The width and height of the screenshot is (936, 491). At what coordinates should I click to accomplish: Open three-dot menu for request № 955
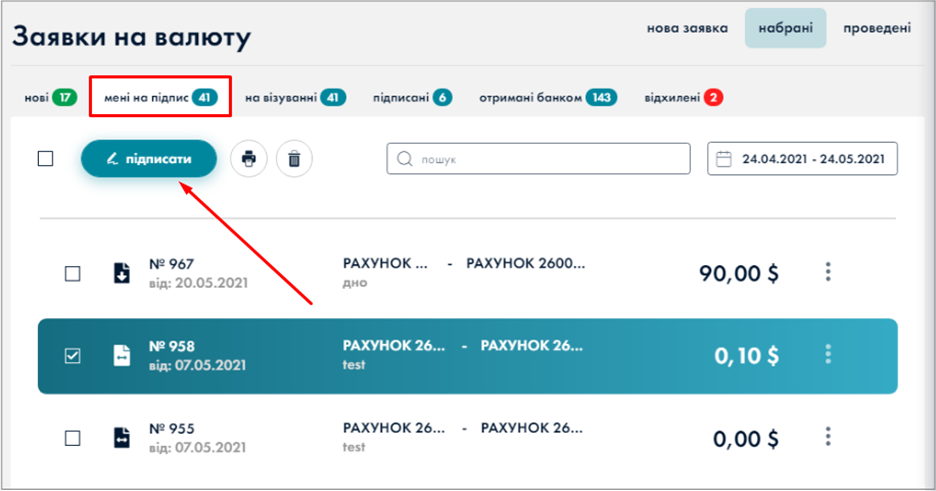(828, 437)
